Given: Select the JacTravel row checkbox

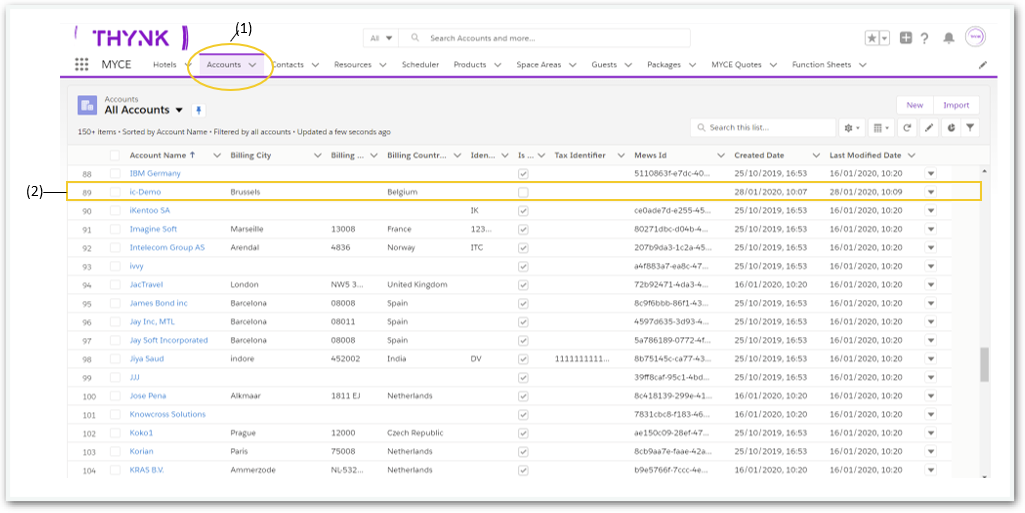Looking at the screenshot, I should pyautogui.click(x=115, y=285).
